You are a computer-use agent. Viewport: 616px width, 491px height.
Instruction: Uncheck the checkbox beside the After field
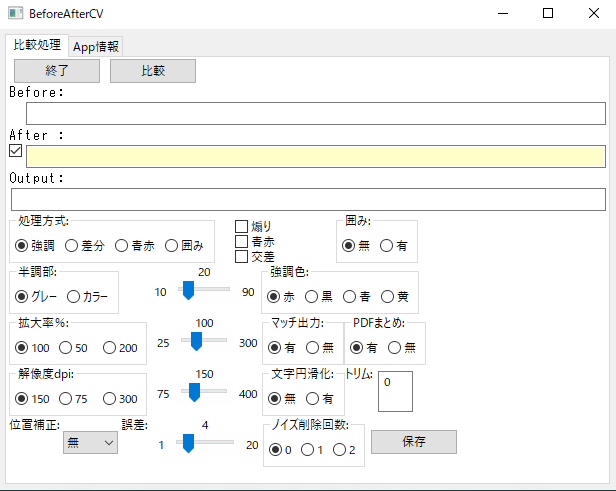(16, 152)
